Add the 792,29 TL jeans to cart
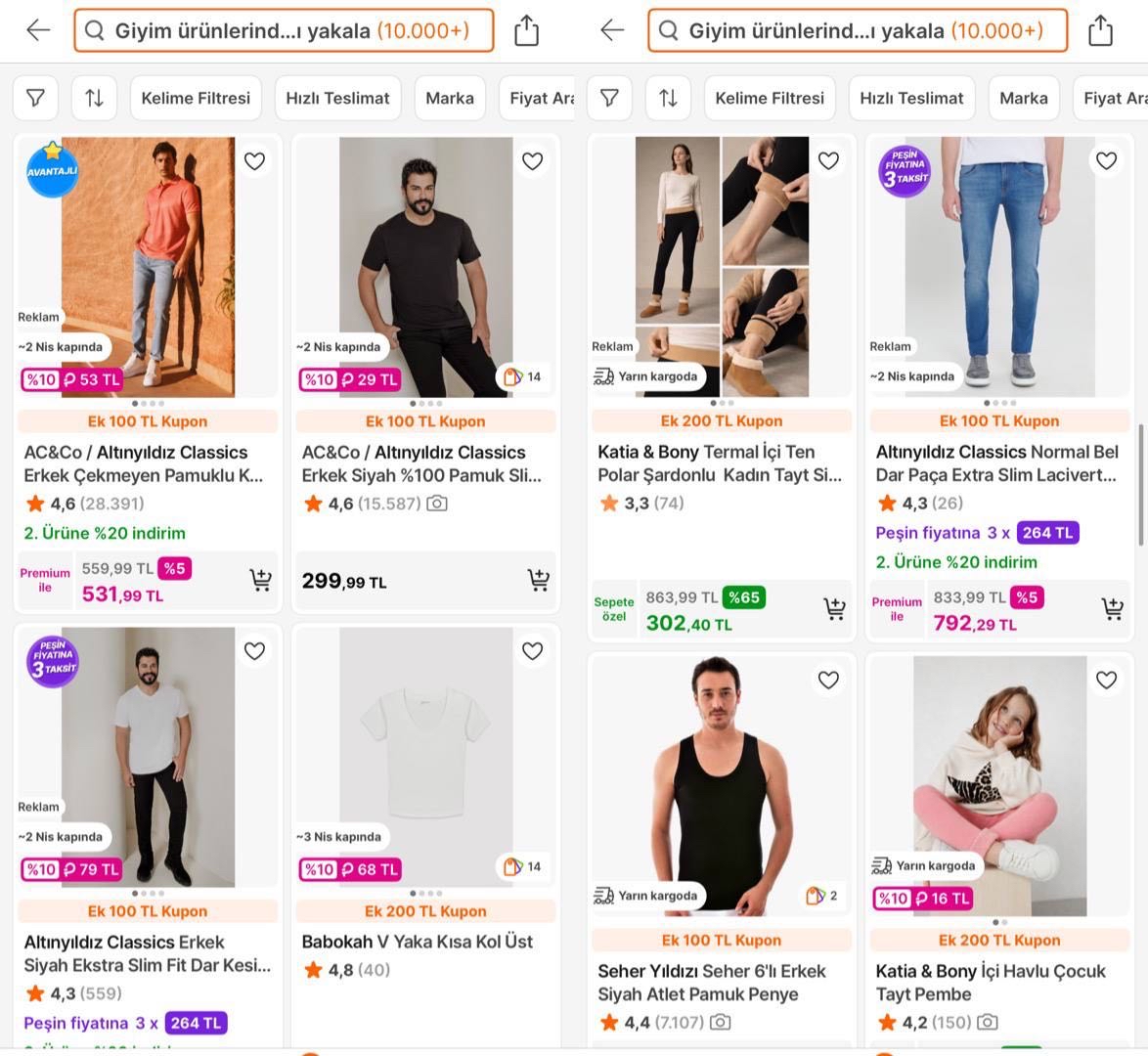The width and height of the screenshot is (1148, 1056). [1112, 609]
